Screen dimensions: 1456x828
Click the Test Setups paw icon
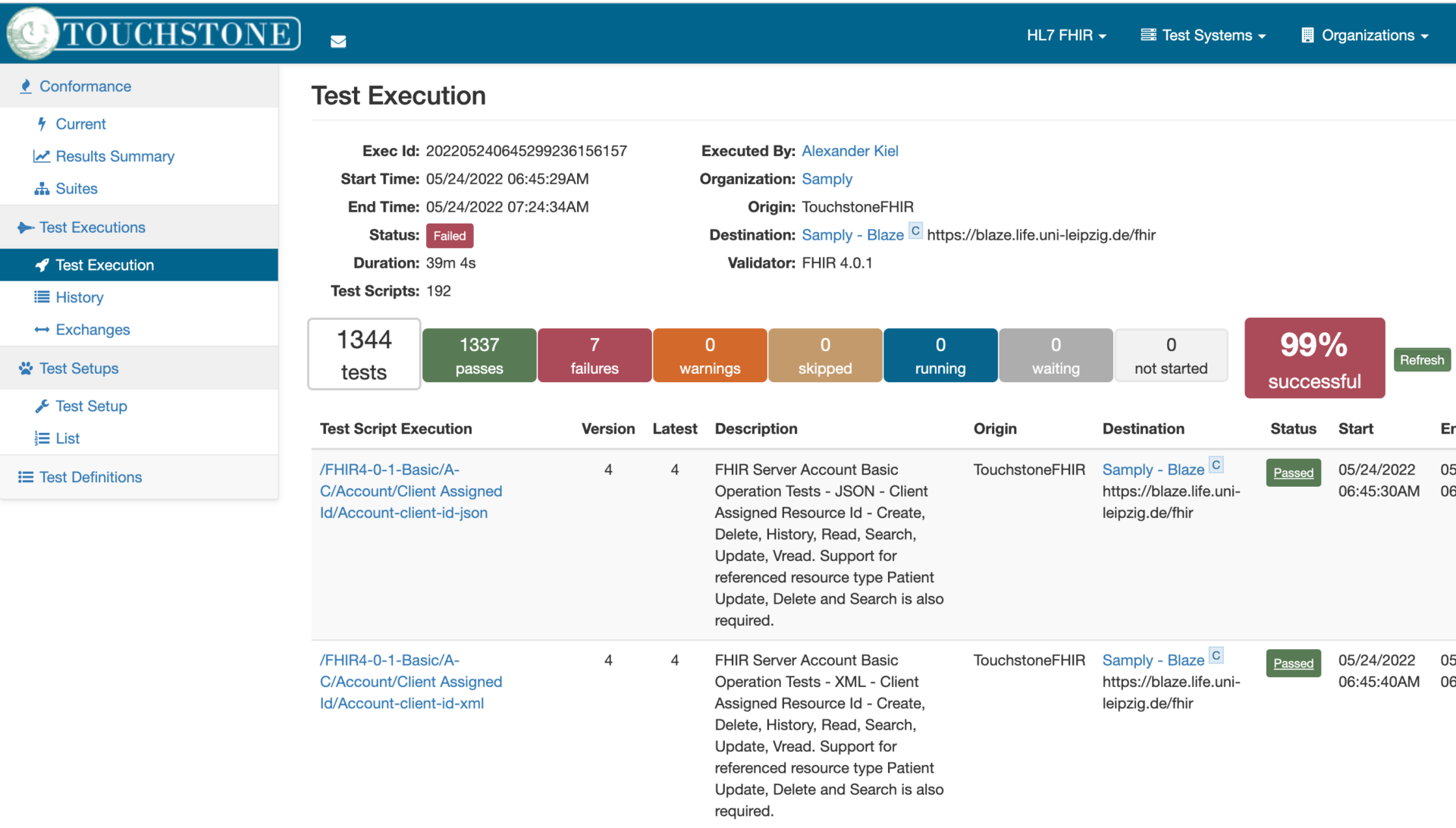click(26, 369)
